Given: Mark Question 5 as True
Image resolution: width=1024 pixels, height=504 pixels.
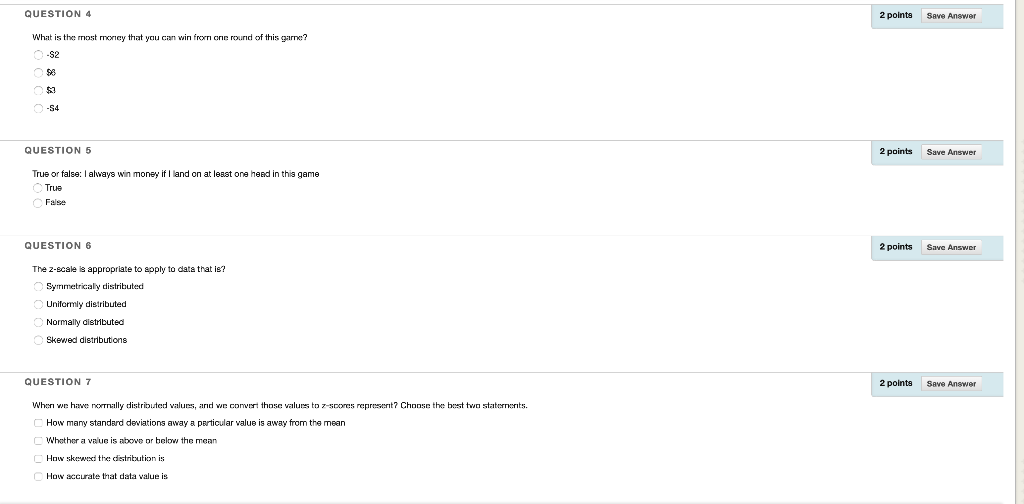Looking at the screenshot, I should pos(37,188).
